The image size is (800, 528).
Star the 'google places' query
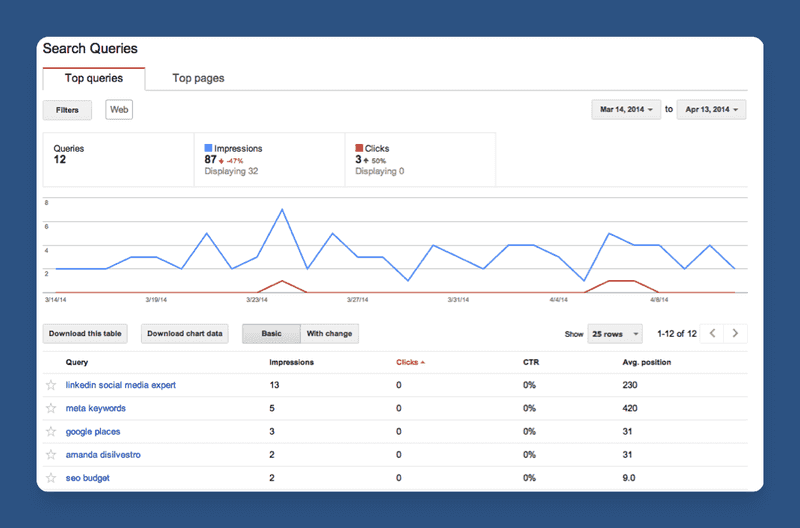51,431
